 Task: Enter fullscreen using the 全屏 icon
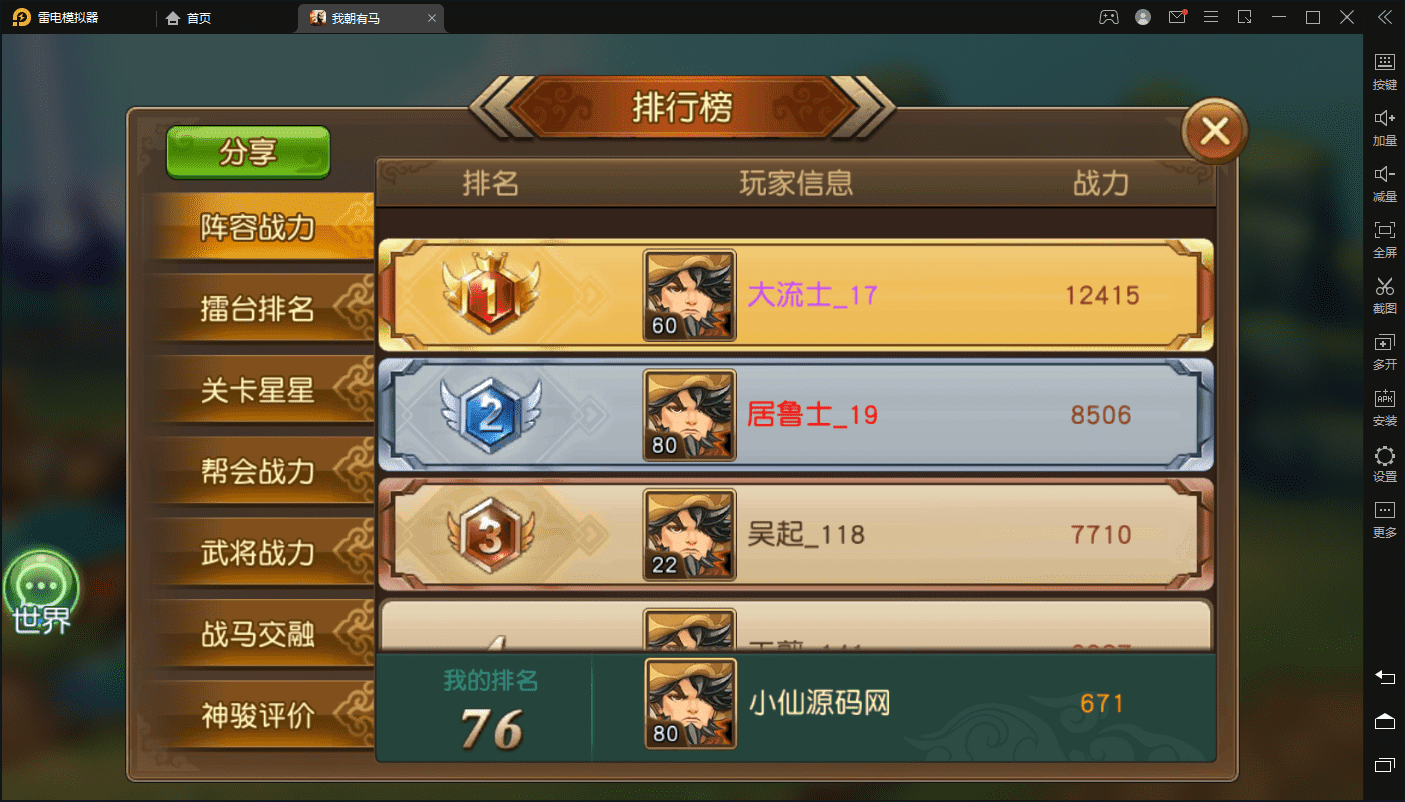pyautogui.click(x=1385, y=239)
